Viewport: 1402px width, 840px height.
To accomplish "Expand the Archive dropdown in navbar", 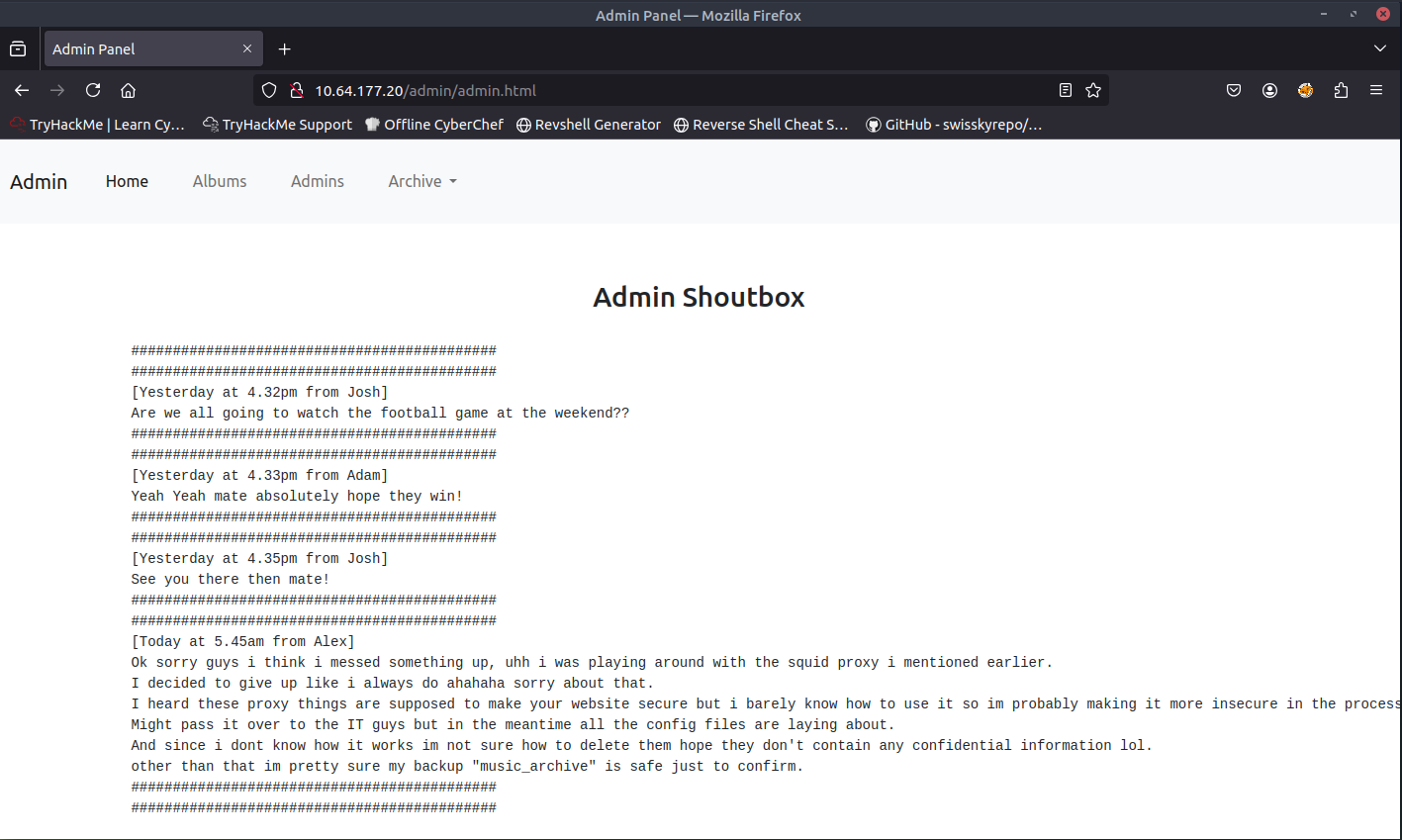I will 422,181.
